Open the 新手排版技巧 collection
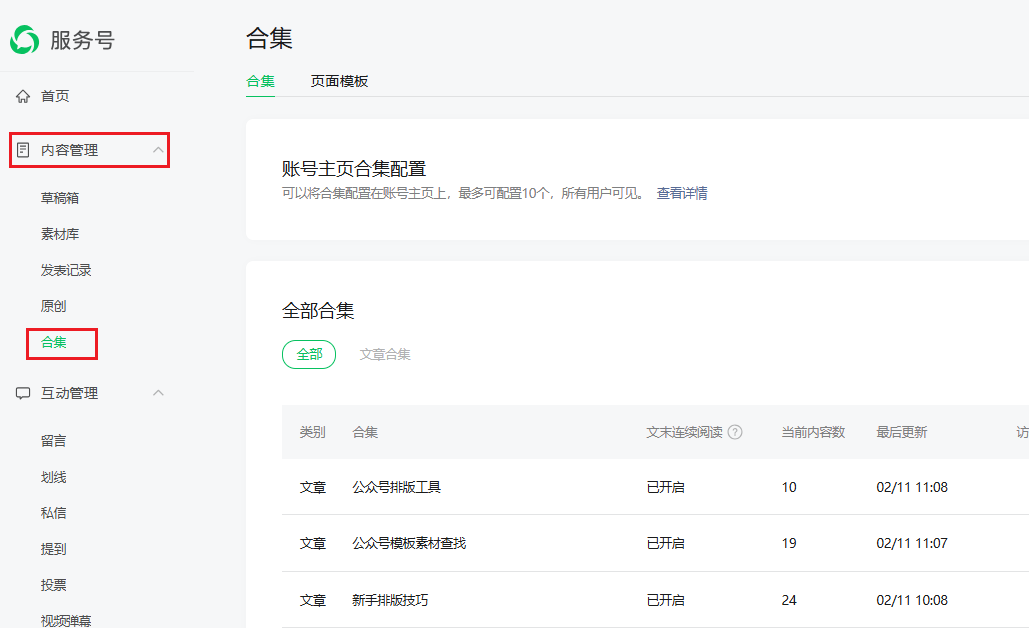Viewport: 1029px width, 628px height. tap(390, 601)
